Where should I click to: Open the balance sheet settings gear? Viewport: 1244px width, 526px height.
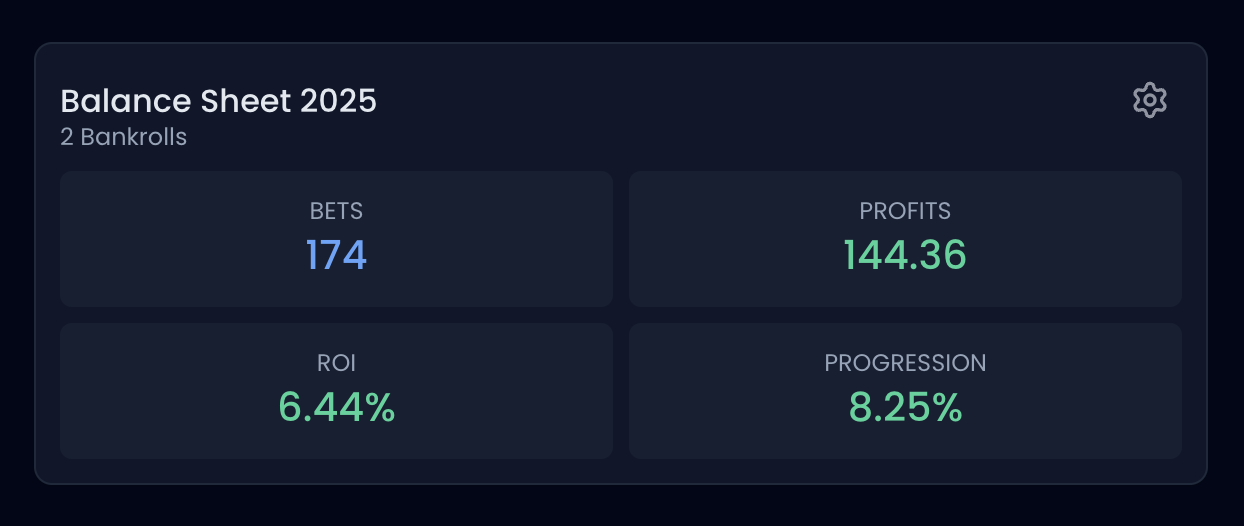point(1150,100)
